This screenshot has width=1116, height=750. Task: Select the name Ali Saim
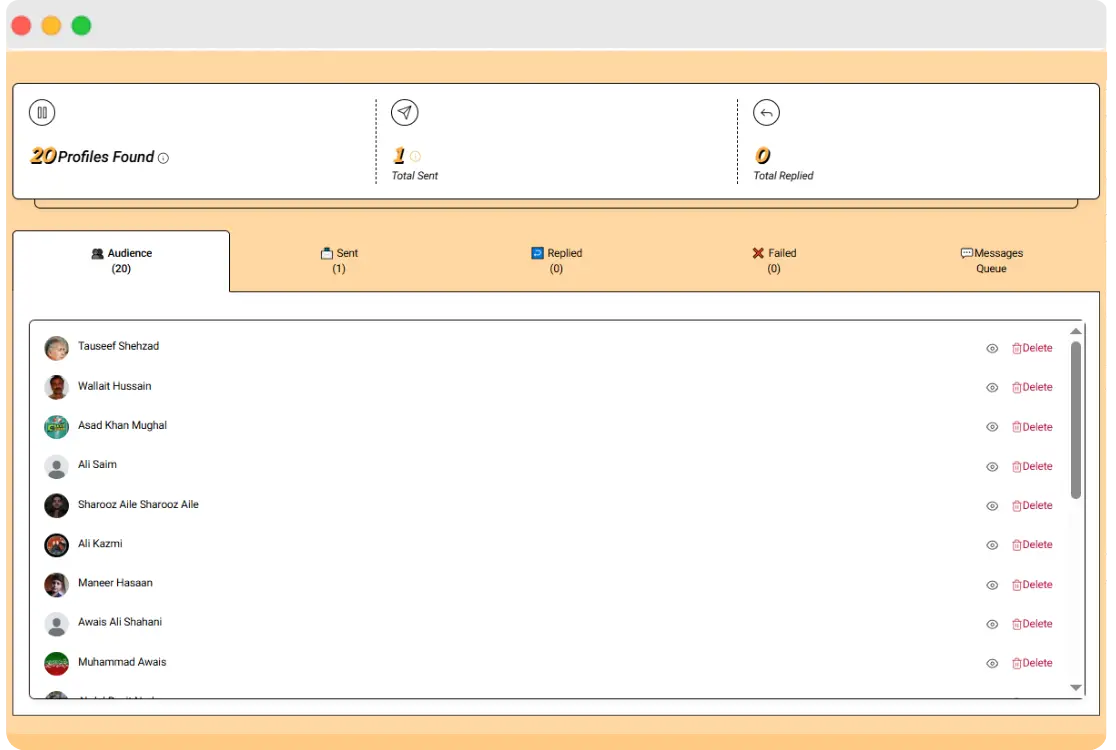[x=98, y=464]
